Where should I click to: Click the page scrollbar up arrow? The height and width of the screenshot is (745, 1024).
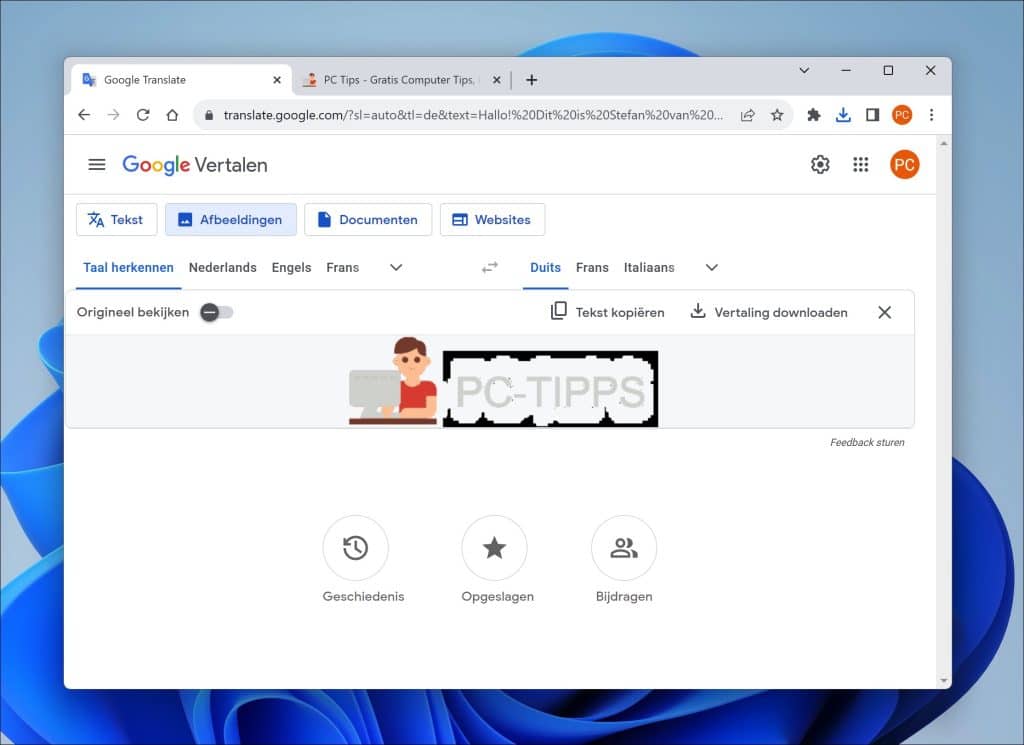pyautogui.click(x=943, y=143)
